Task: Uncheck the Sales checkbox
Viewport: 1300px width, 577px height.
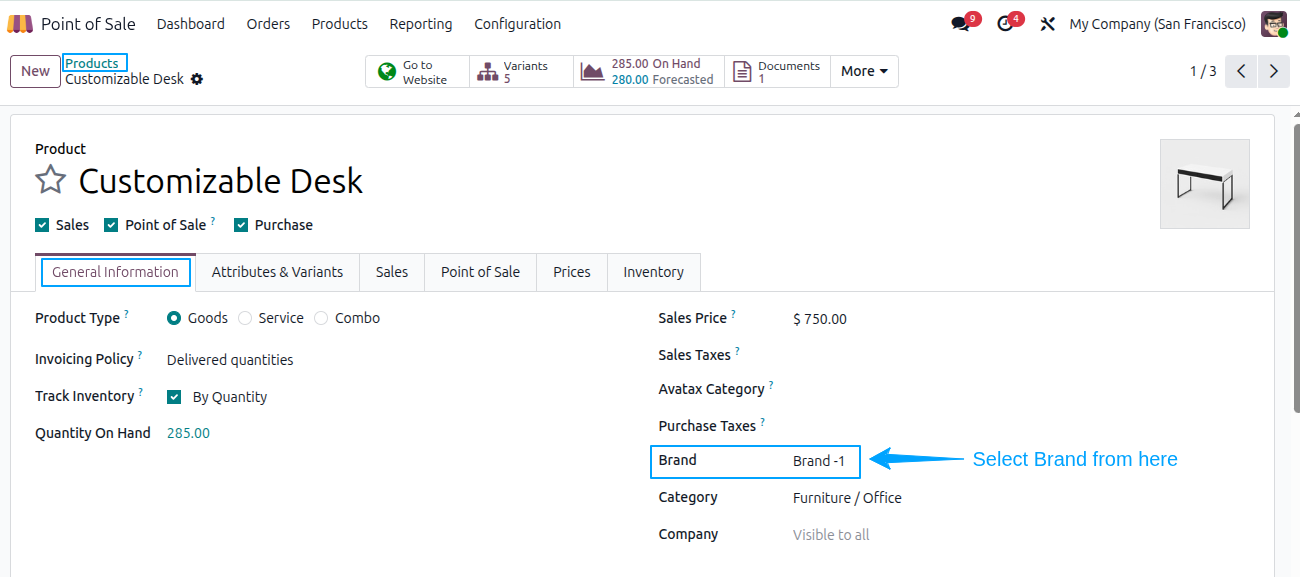Action: tap(42, 225)
